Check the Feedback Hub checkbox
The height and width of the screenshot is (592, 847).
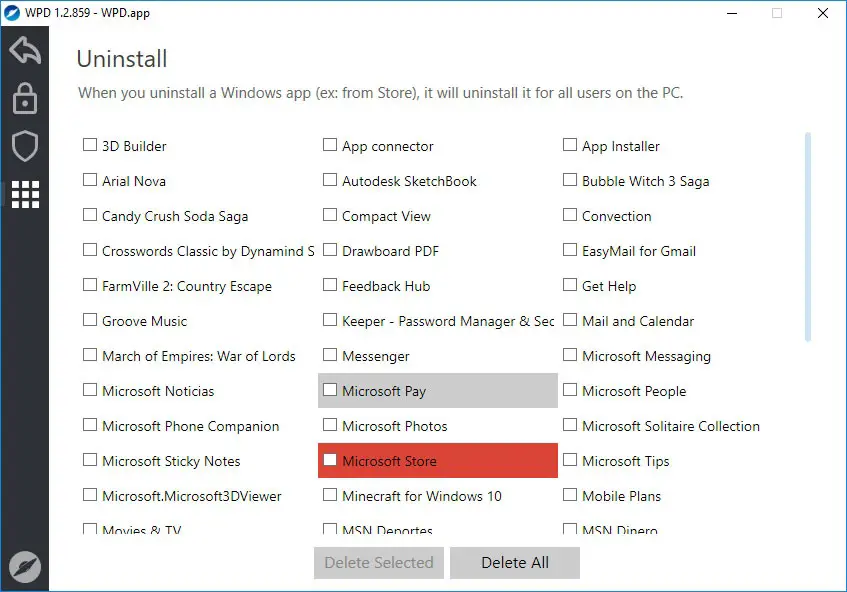(x=330, y=286)
